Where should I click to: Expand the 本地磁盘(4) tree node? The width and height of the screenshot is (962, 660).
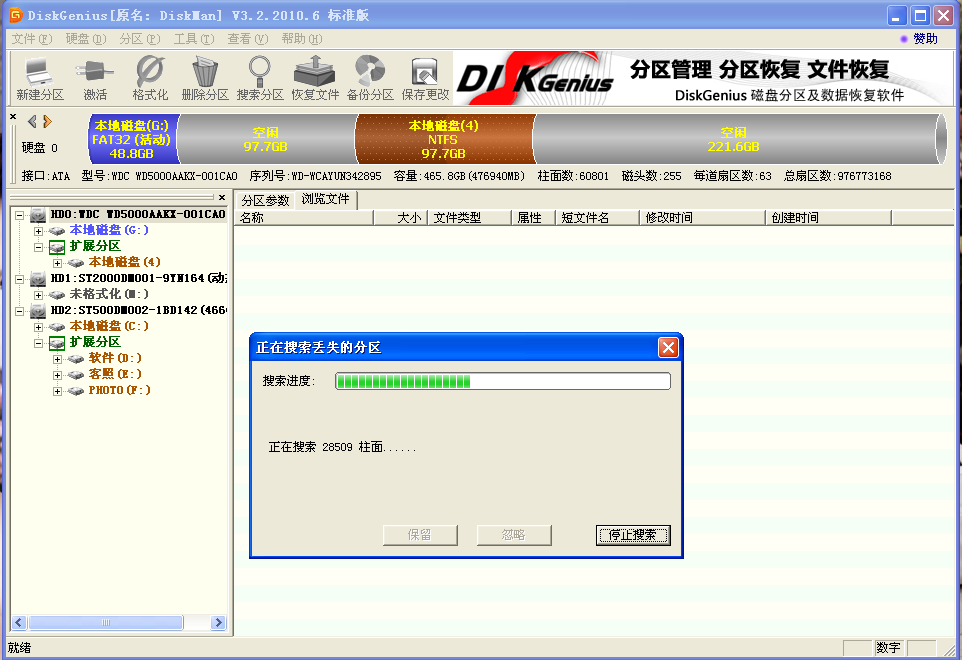57,263
